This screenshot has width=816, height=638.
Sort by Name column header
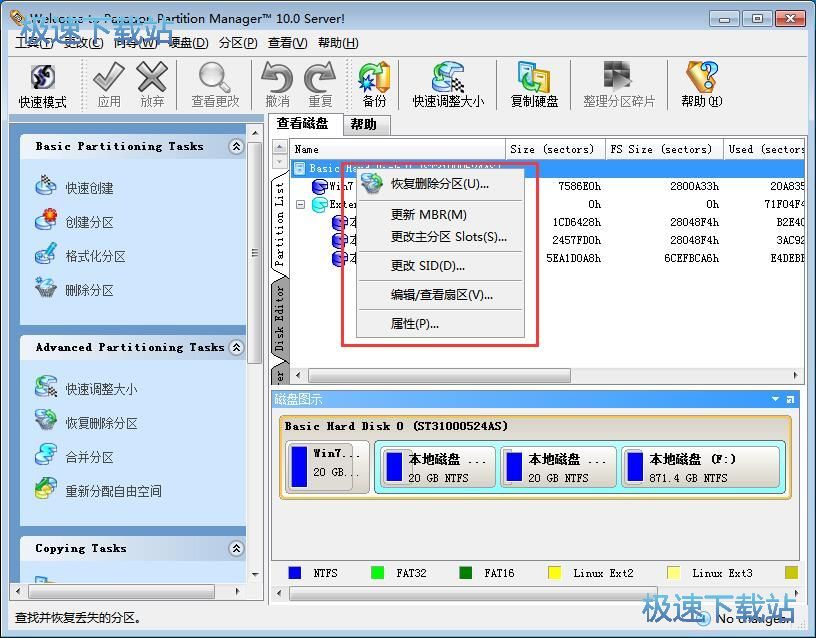point(398,149)
